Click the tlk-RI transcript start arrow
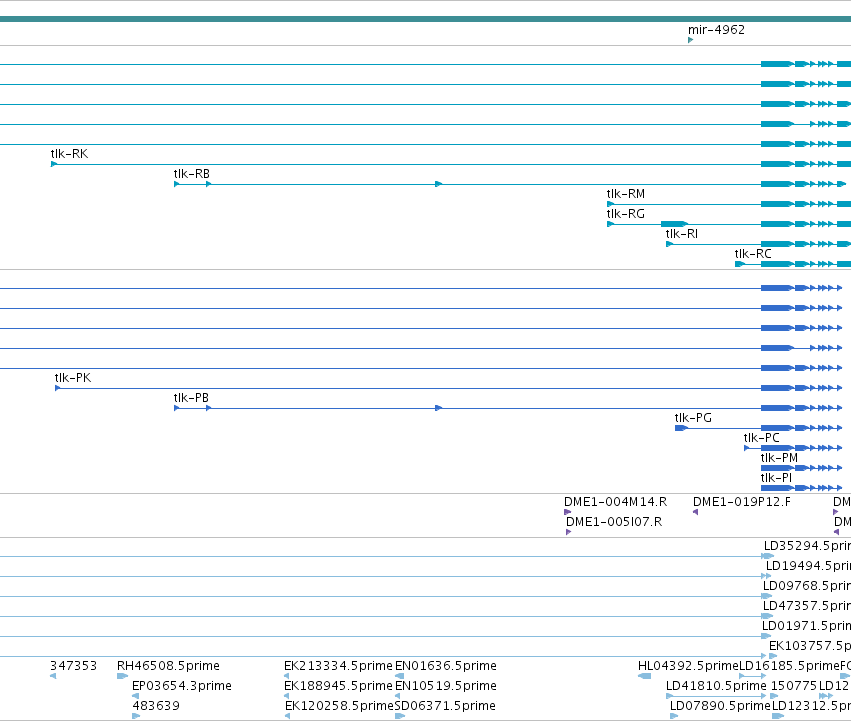The height and width of the screenshot is (721, 851). coord(669,244)
